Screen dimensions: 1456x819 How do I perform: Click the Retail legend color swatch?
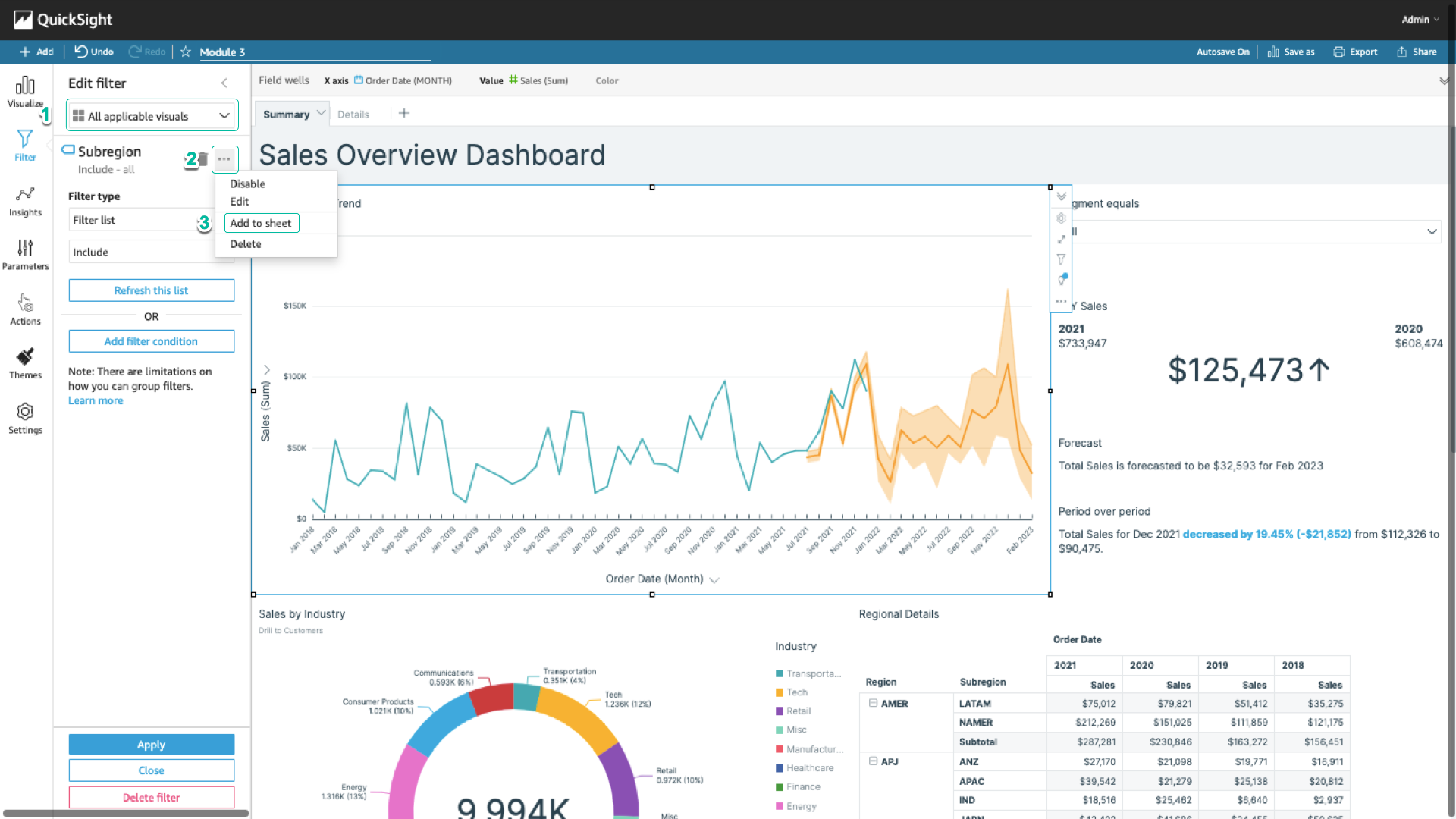pyautogui.click(x=780, y=711)
